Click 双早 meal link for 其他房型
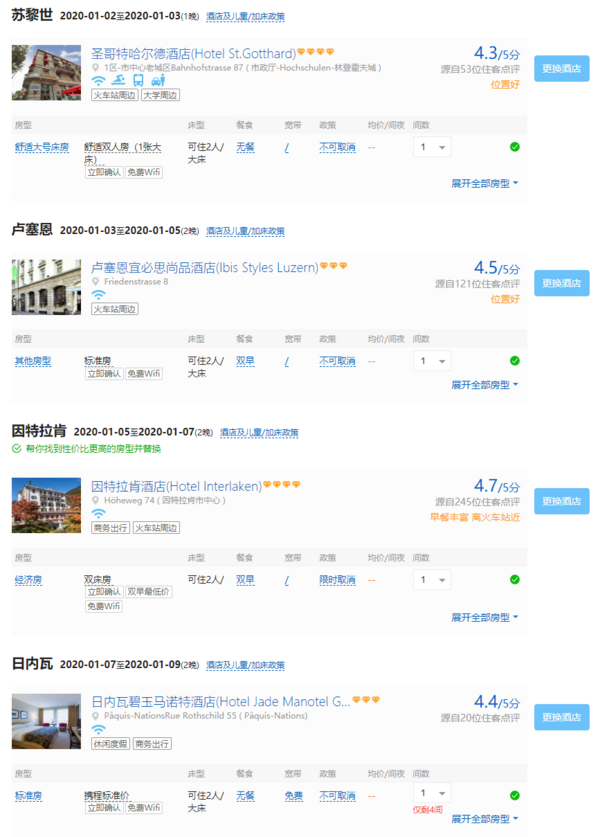This screenshot has height=837, width=600. click(246, 361)
